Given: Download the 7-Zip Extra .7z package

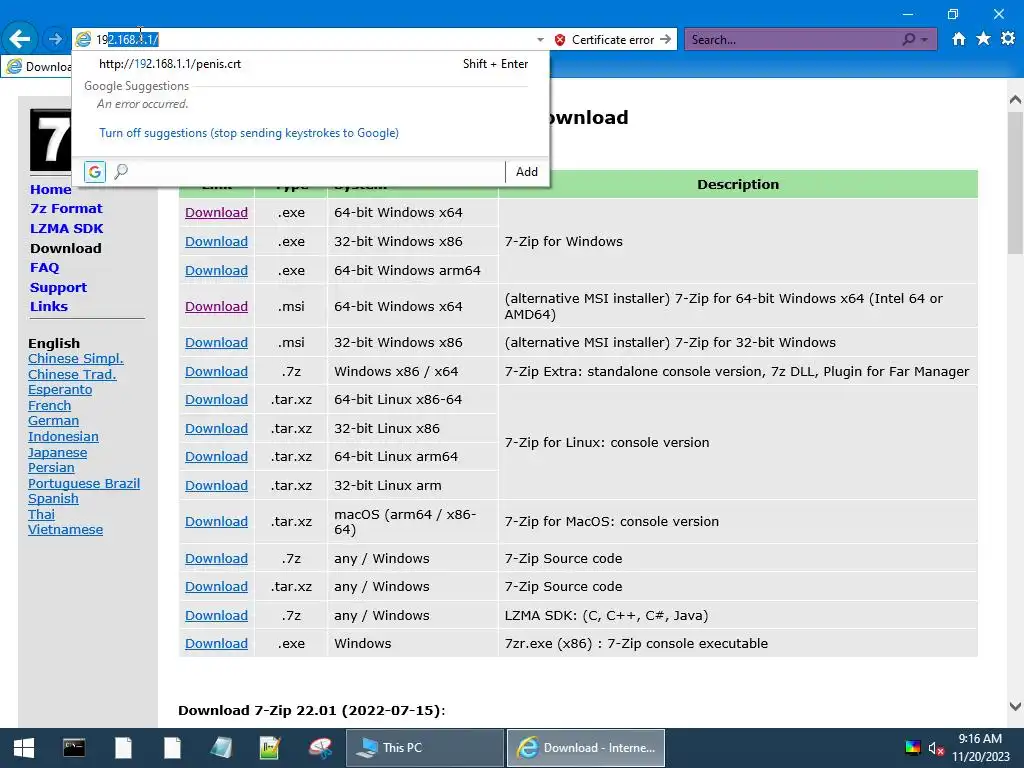Looking at the screenshot, I should [x=216, y=372].
